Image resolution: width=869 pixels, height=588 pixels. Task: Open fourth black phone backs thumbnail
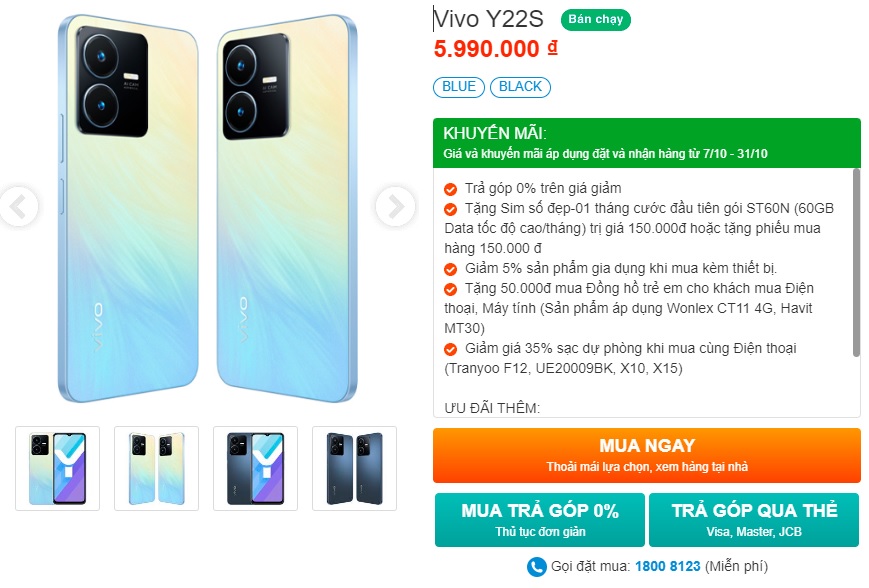tap(354, 468)
